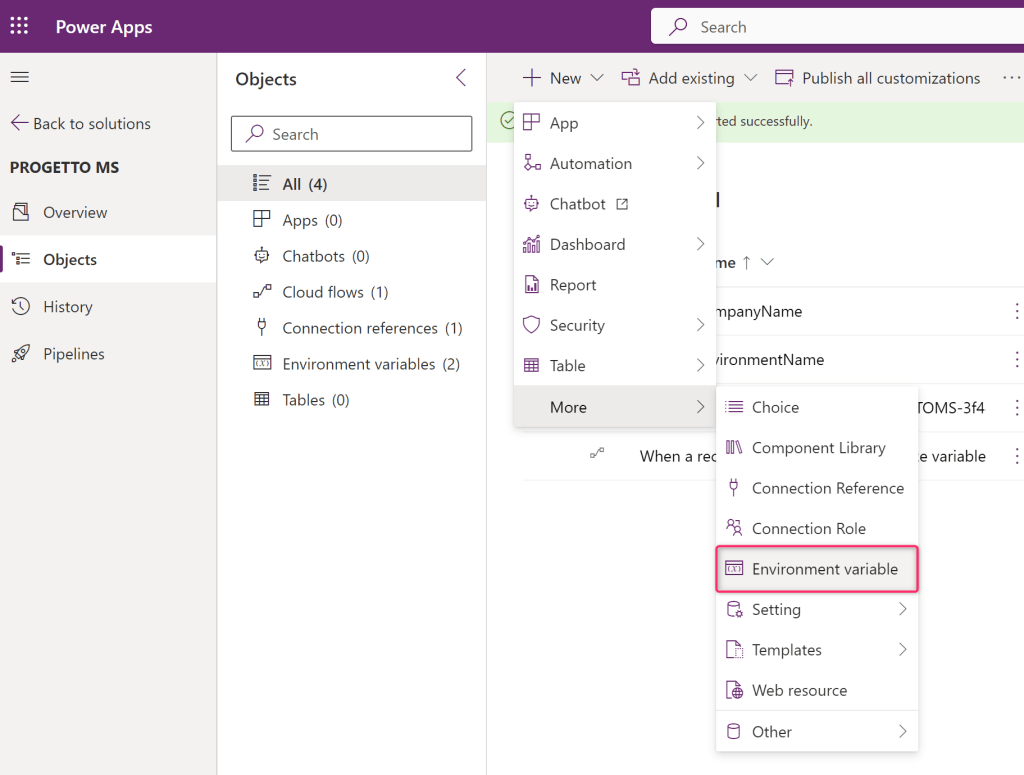Click the Back to solutions arrow
The height and width of the screenshot is (775, 1024).
(20, 123)
